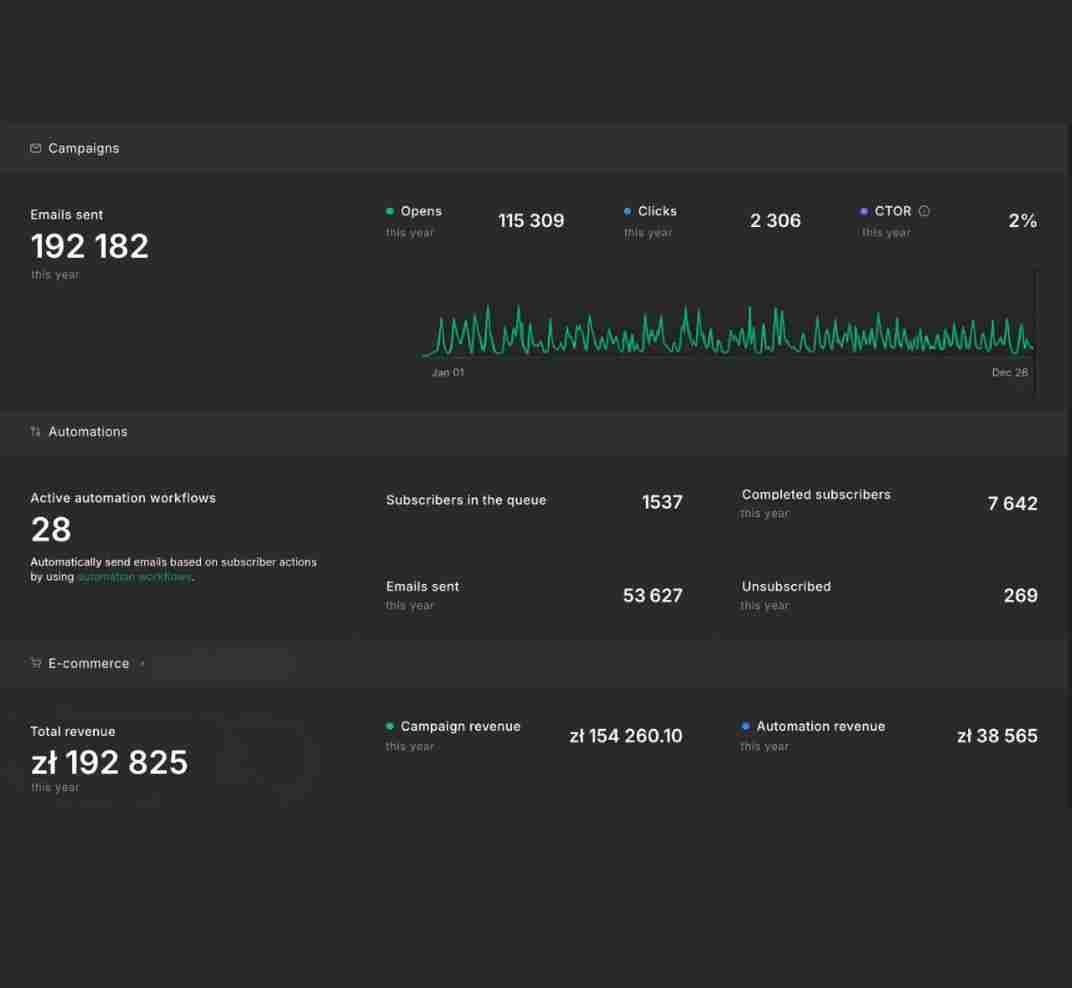
Task: Toggle the CTOR series label
Action: [893, 211]
